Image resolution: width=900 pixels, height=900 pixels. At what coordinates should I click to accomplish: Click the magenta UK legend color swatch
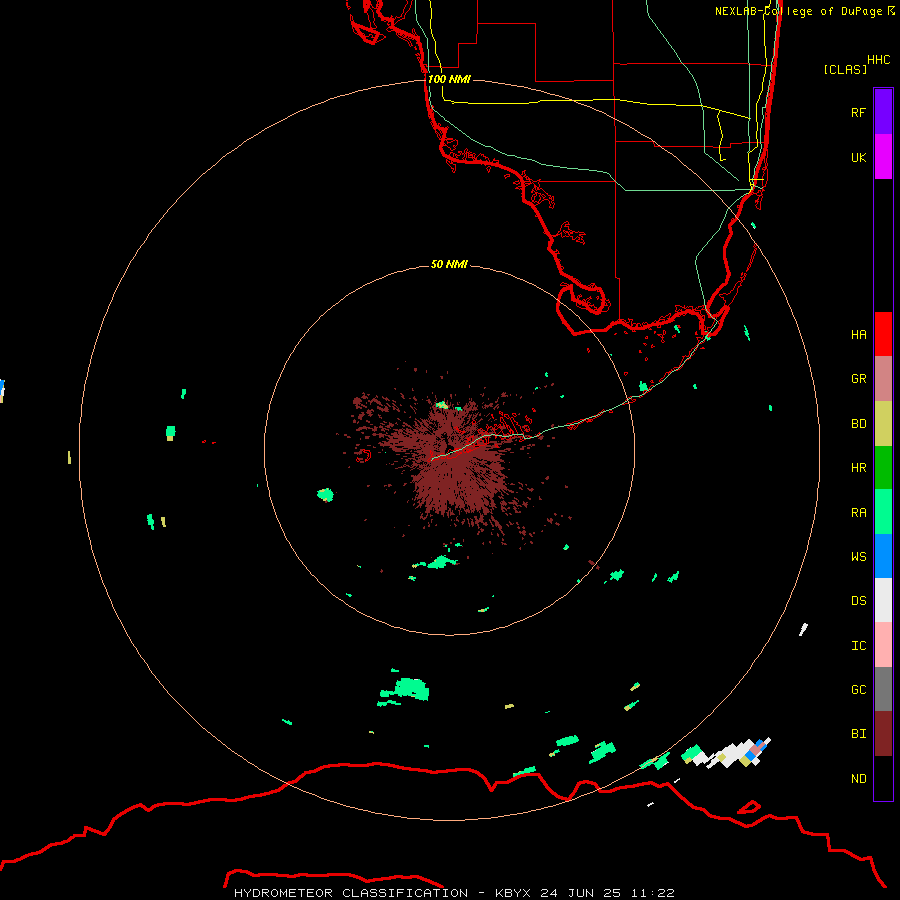pos(883,157)
